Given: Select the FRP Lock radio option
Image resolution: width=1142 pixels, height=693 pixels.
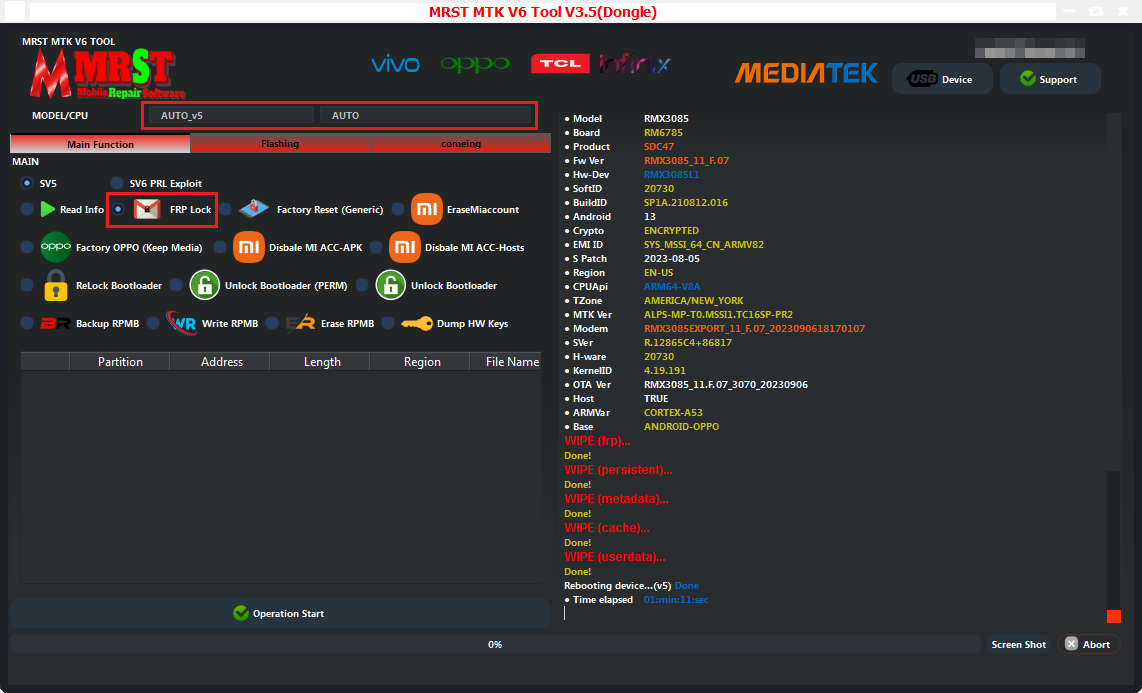Looking at the screenshot, I should point(118,210).
